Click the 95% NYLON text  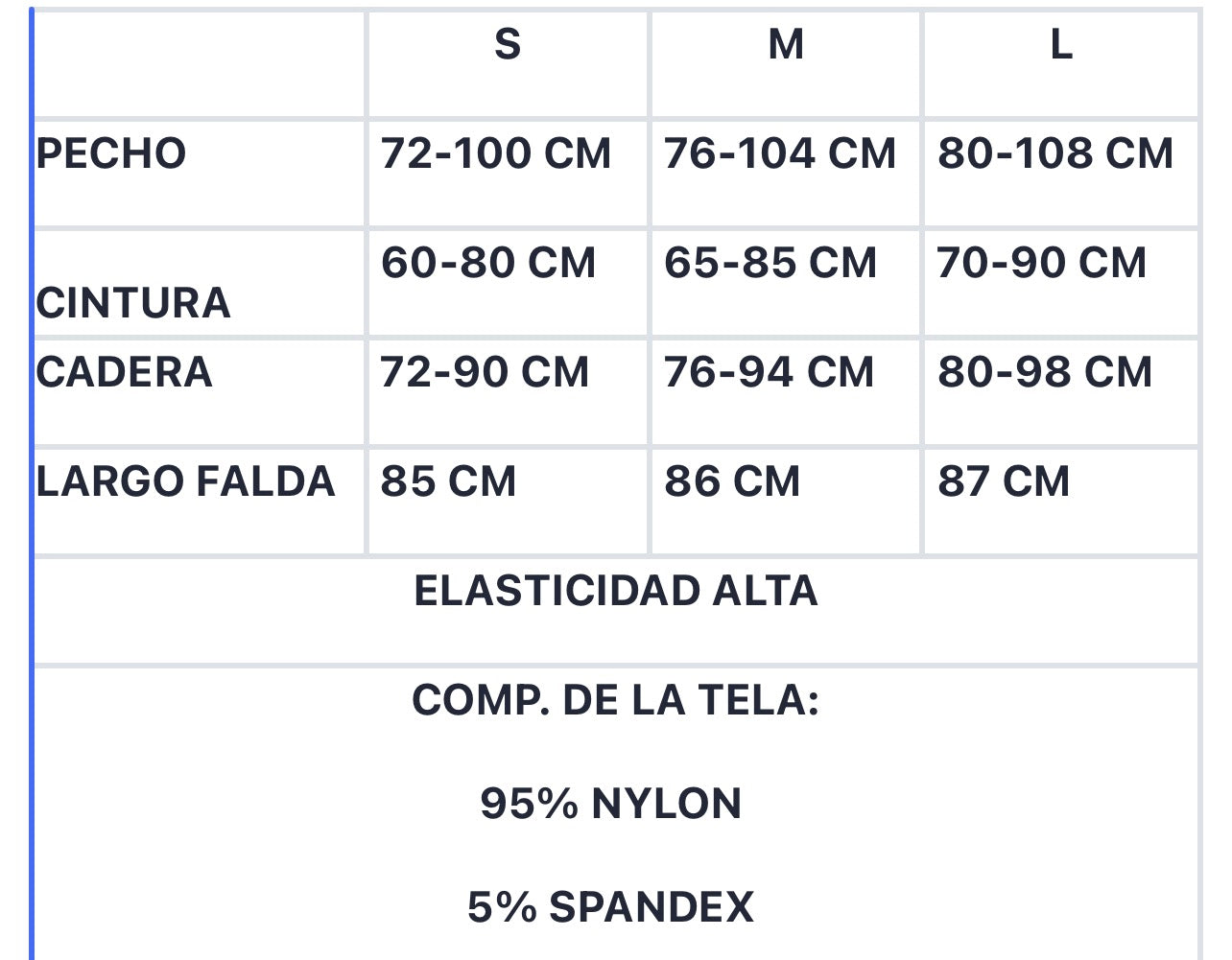[x=611, y=803]
